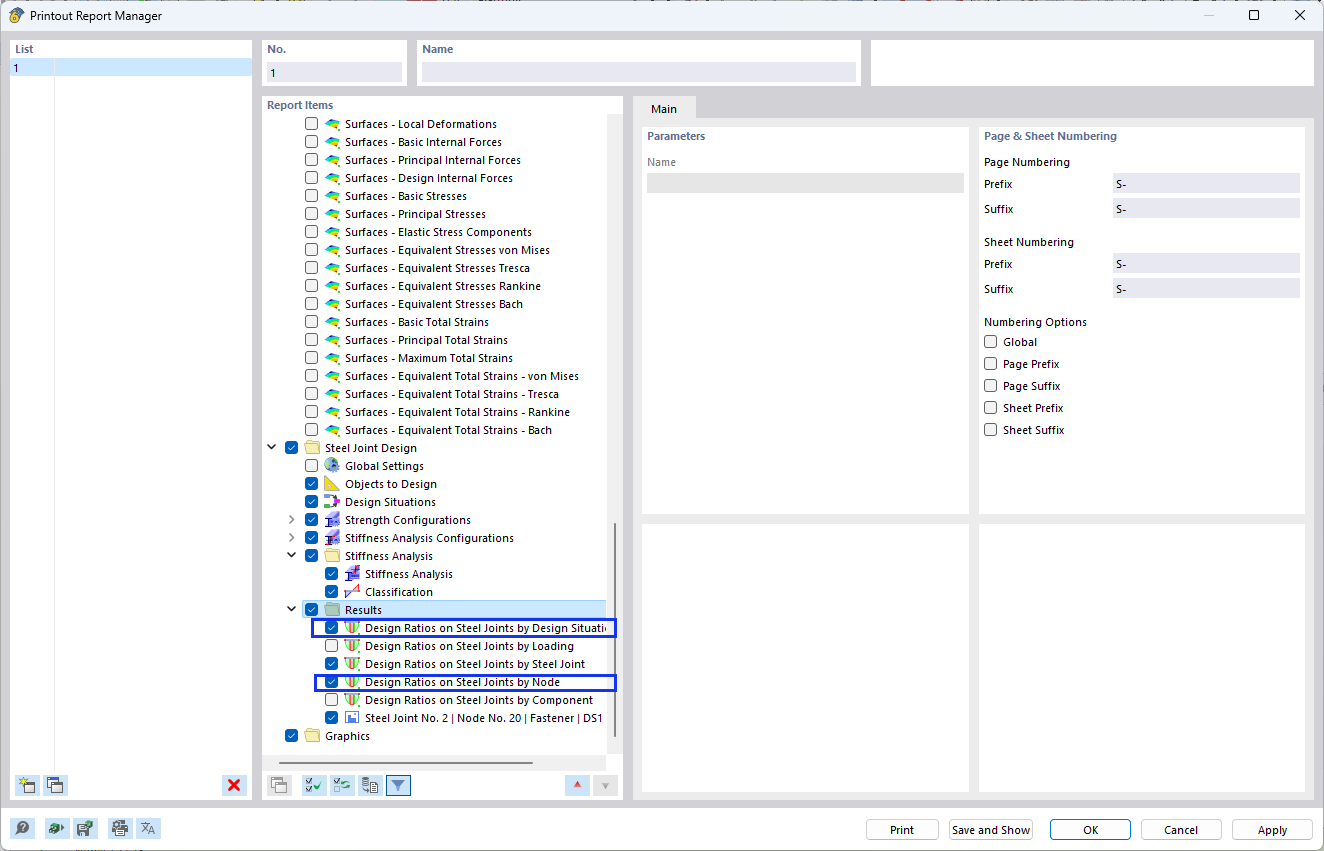Open the language translation icon
The width and height of the screenshot is (1324, 851).
coord(148,828)
